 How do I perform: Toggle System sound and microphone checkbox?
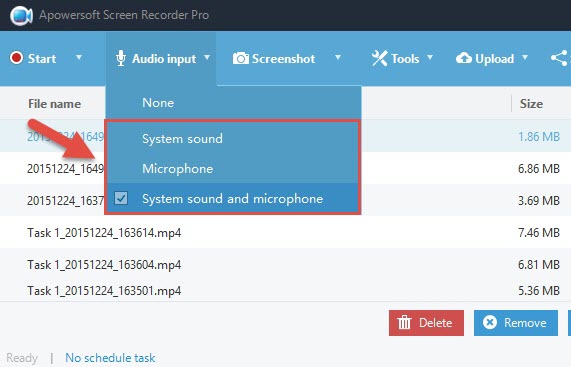[x=121, y=198]
